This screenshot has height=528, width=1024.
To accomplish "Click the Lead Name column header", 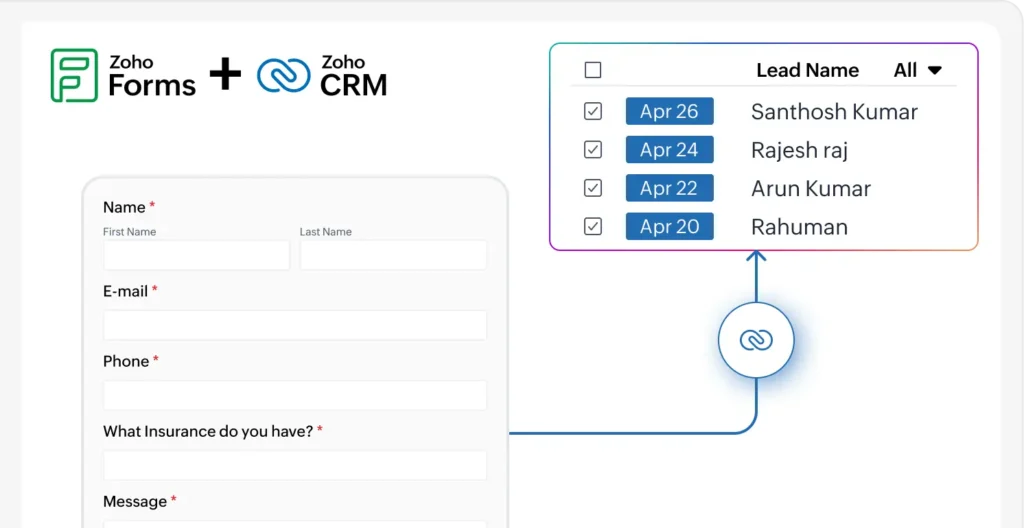I will click(x=808, y=70).
